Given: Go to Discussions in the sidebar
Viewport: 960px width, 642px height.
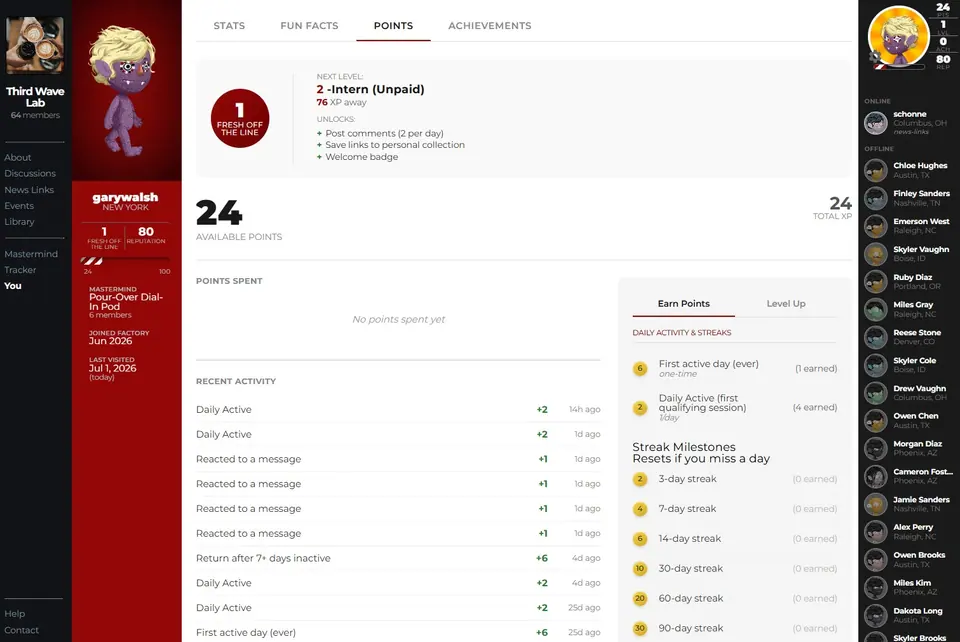Looking at the screenshot, I should click(x=30, y=173).
